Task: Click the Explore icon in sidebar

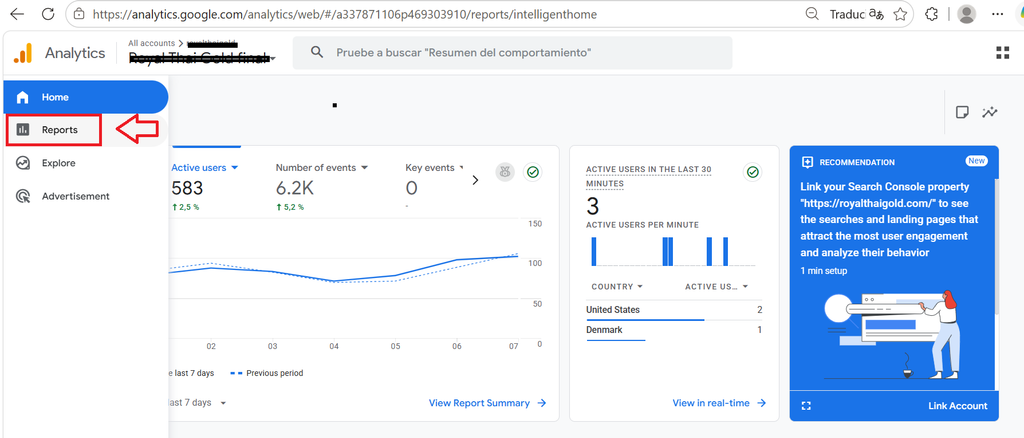Action: (22, 163)
